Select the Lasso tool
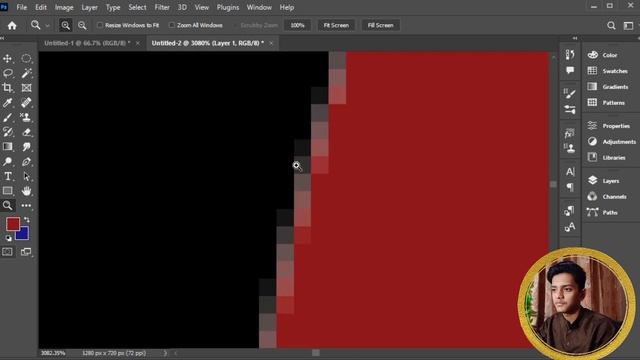This screenshot has height=360, width=640. pos(7,73)
